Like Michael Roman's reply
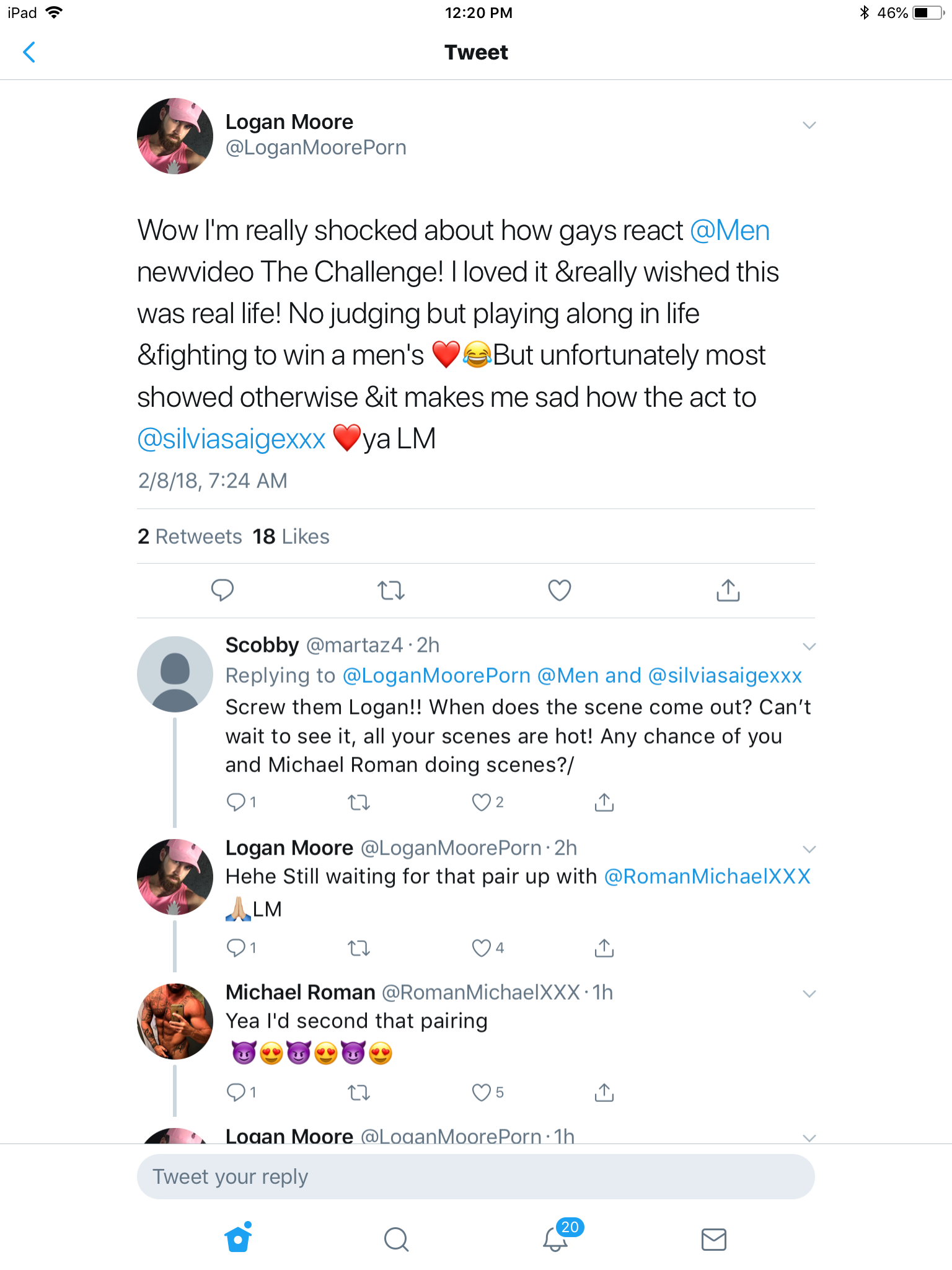 (482, 1092)
